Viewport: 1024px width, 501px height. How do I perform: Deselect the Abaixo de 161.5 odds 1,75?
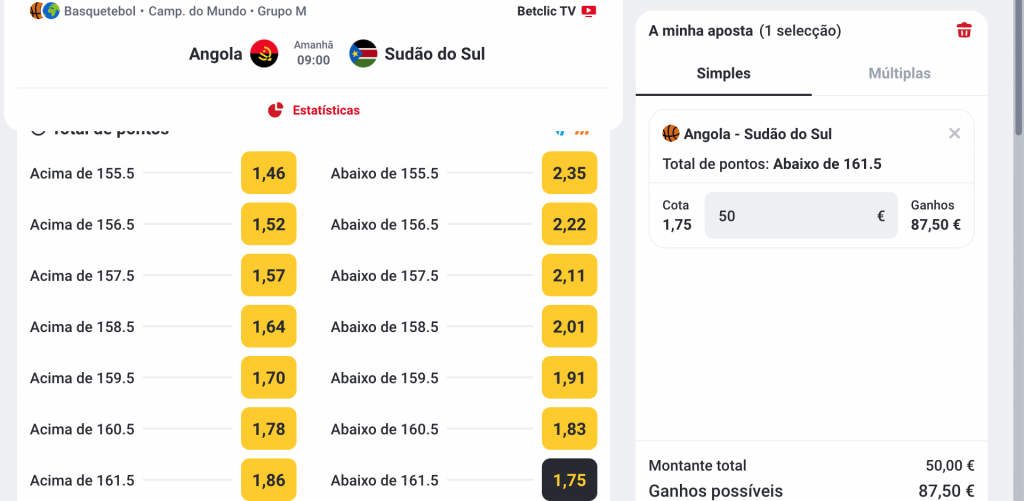pyautogui.click(x=569, y=480)
